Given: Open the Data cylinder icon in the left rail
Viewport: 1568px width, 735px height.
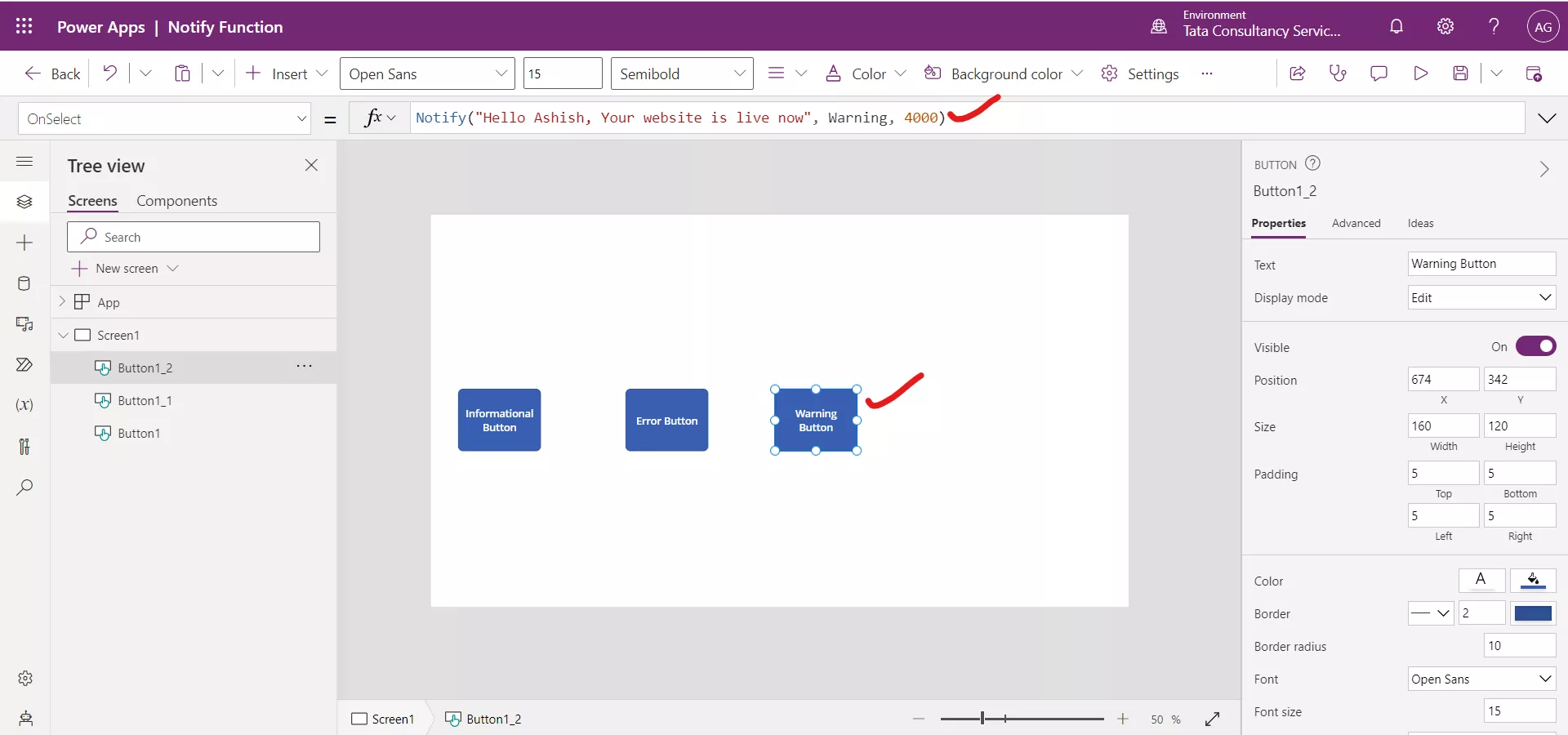Looking at the screenshot, I should 24,283.
